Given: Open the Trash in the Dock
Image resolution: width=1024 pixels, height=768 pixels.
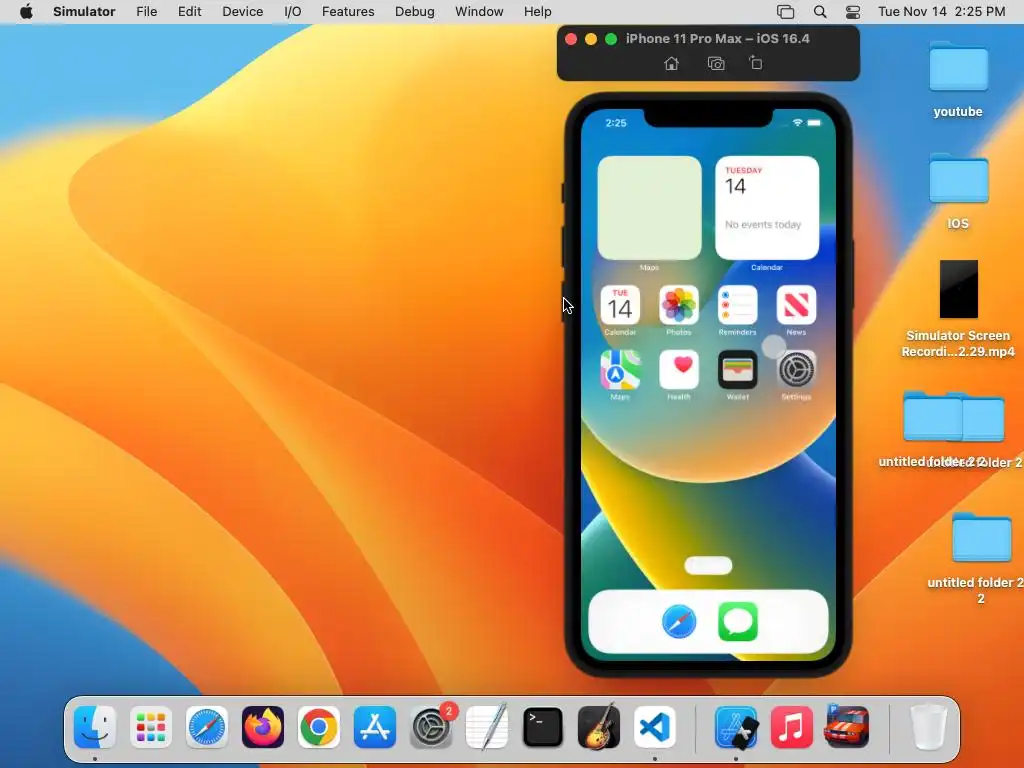Looking at the screenshot, I should (928, 727).
